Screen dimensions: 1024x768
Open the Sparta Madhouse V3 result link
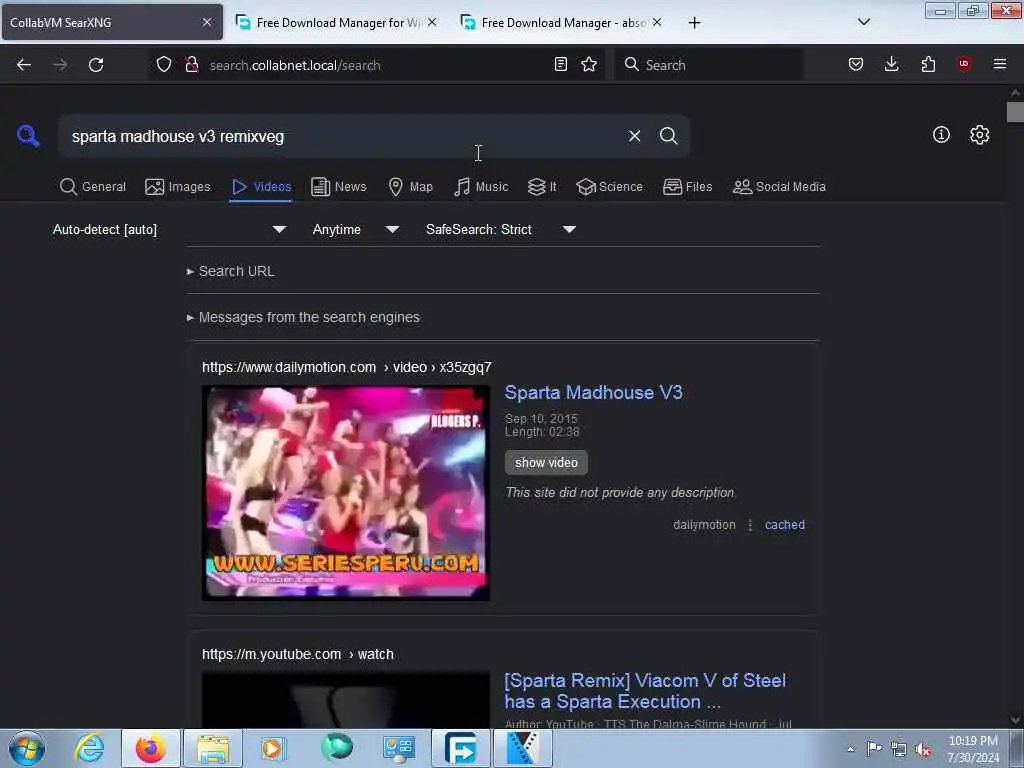pos(594,392)
